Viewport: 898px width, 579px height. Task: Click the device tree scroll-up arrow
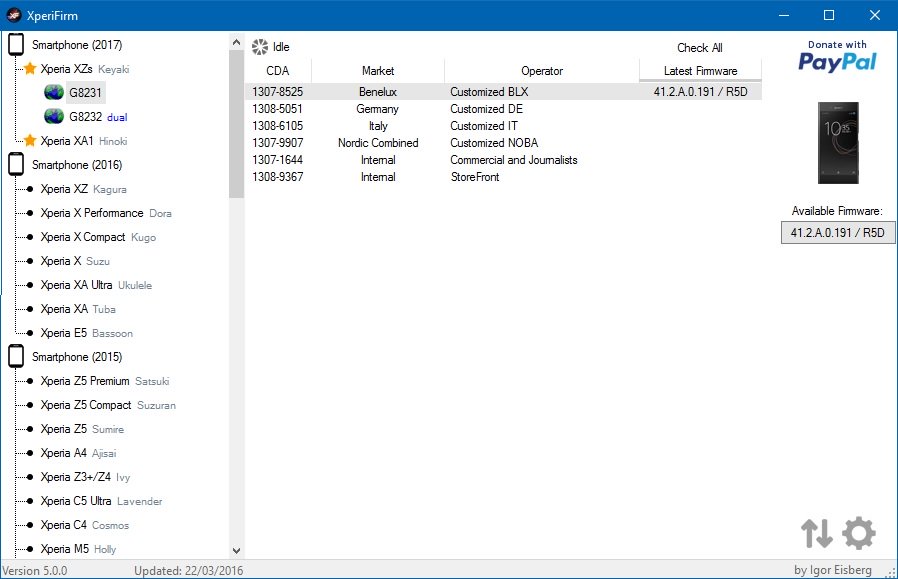tap(237, 42)
